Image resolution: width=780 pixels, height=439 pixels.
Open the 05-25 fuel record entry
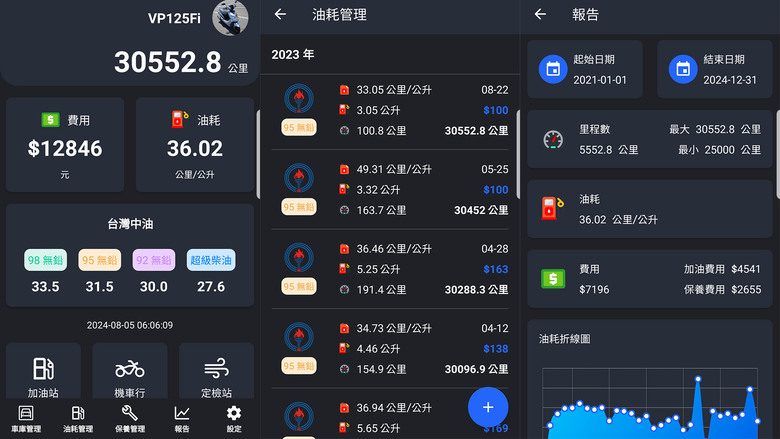pos(390,189)
